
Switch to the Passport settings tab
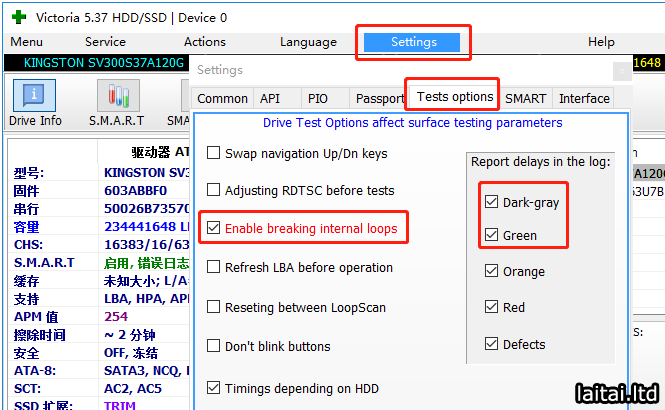(x=380, y=99)
